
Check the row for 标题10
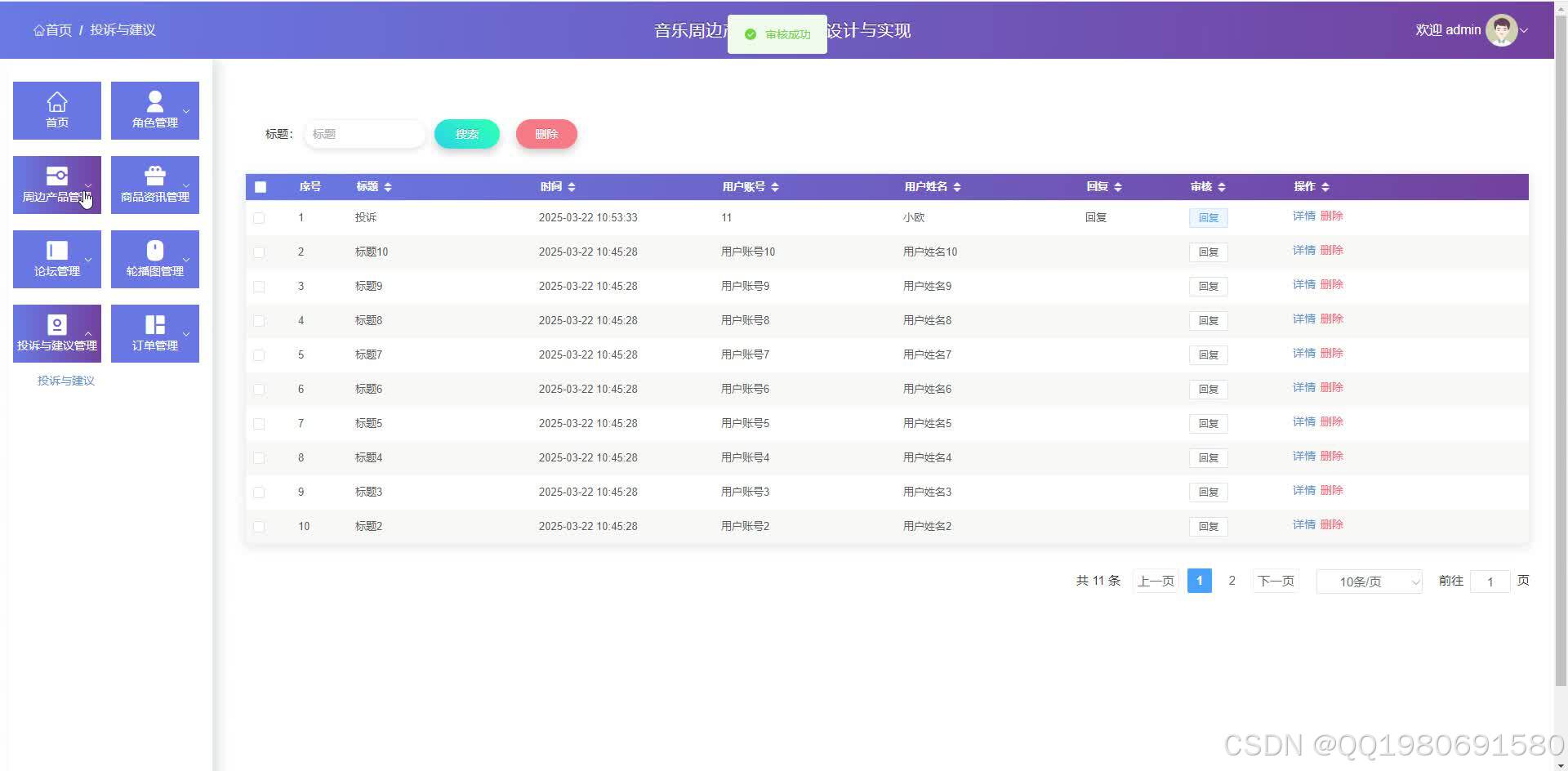259,252
